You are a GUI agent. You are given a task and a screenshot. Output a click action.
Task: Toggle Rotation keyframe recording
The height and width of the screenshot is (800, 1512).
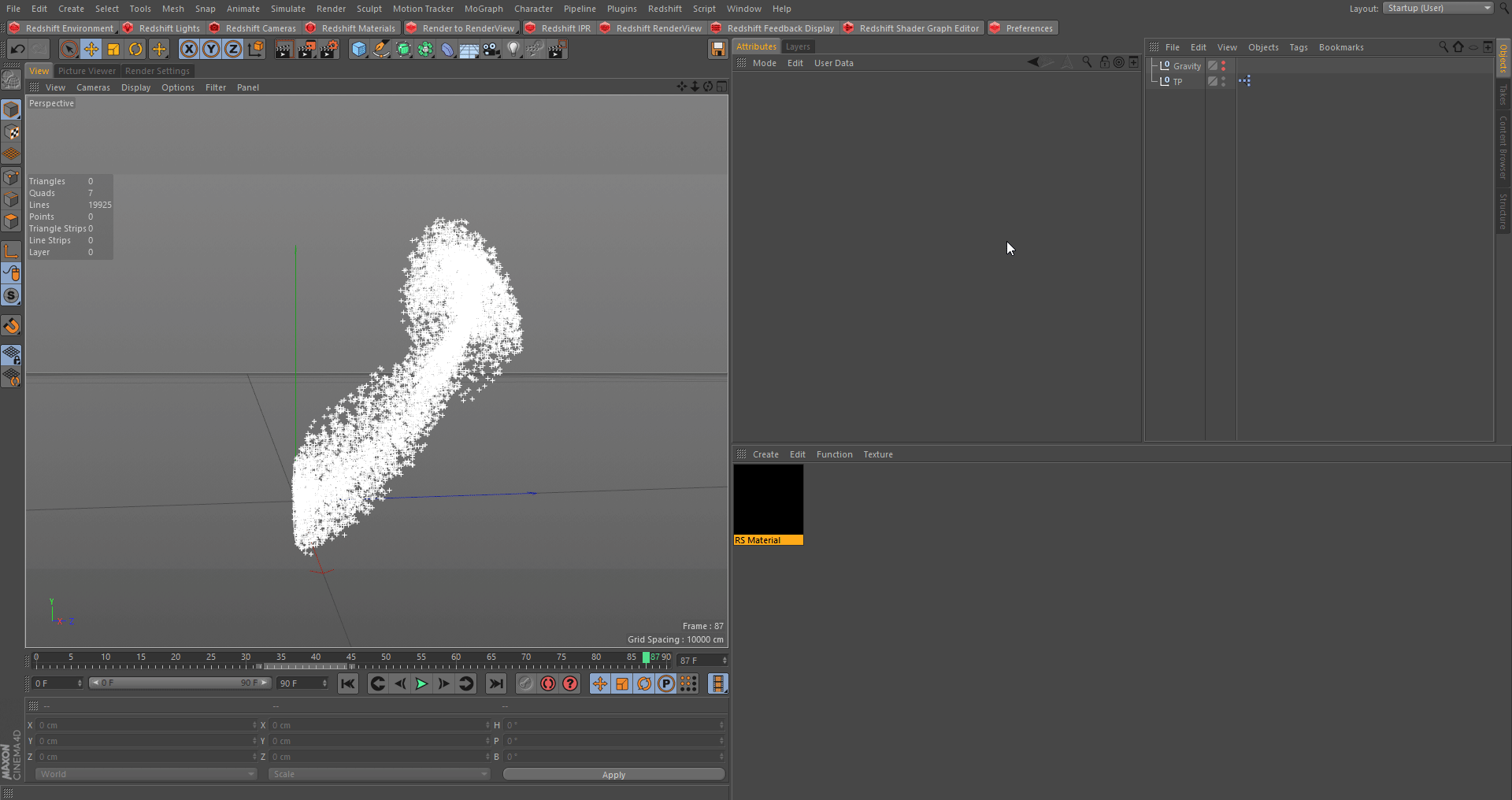pos(644,683)
